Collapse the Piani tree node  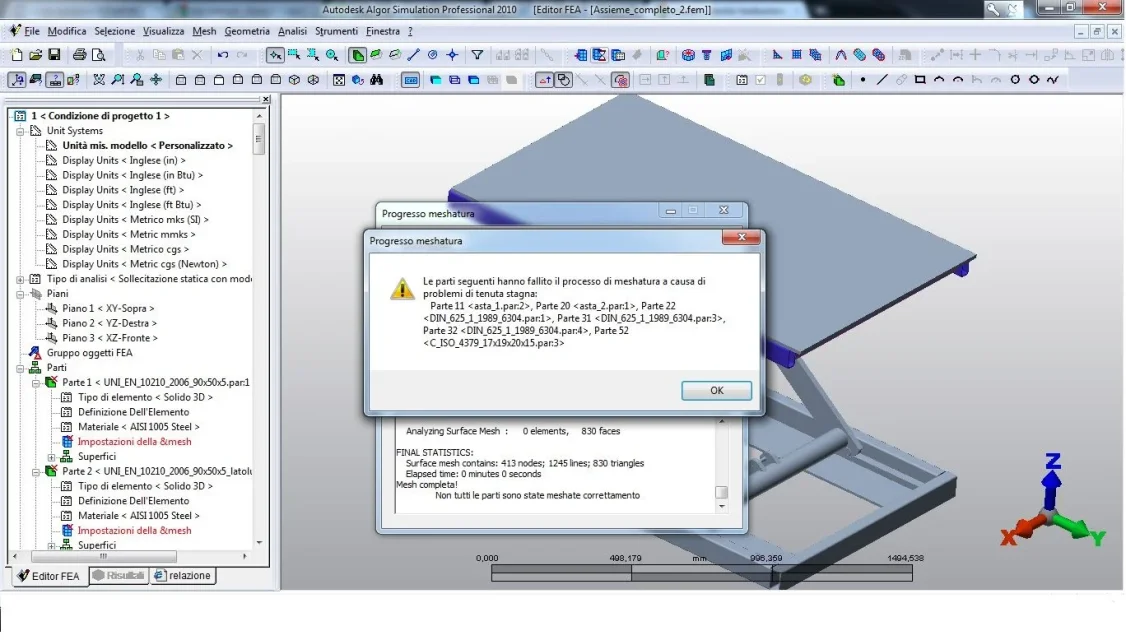(x=21, y=294)
